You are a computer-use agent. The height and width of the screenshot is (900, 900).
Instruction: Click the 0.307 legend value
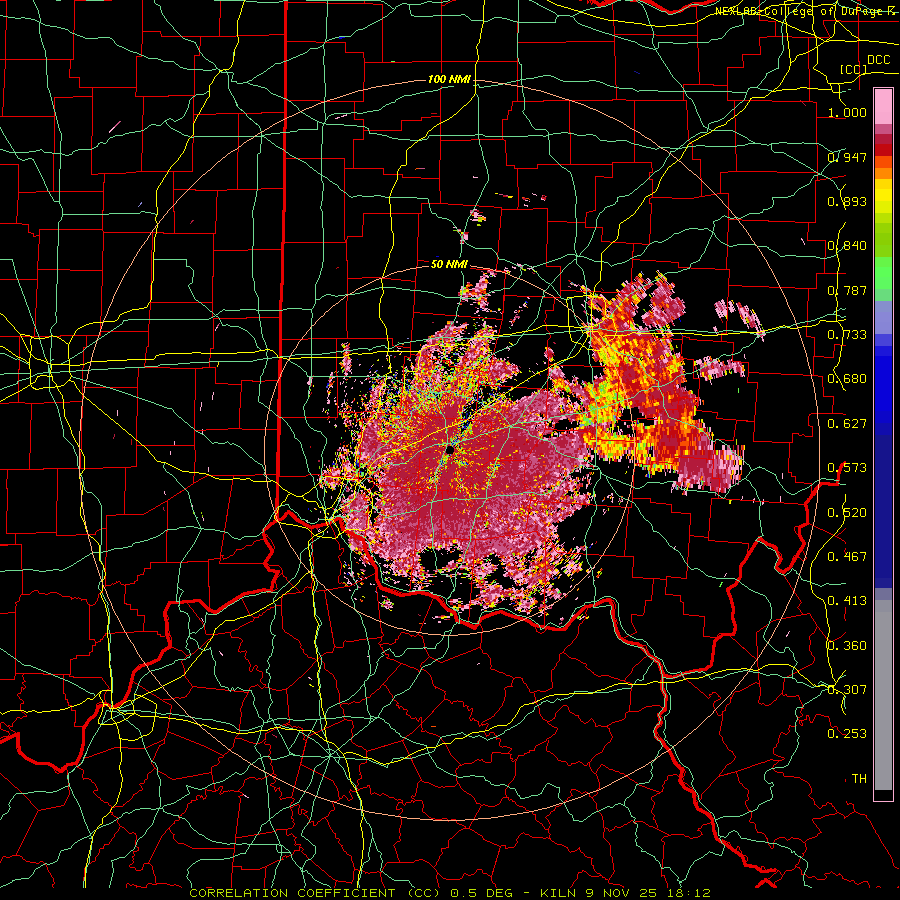847,689
